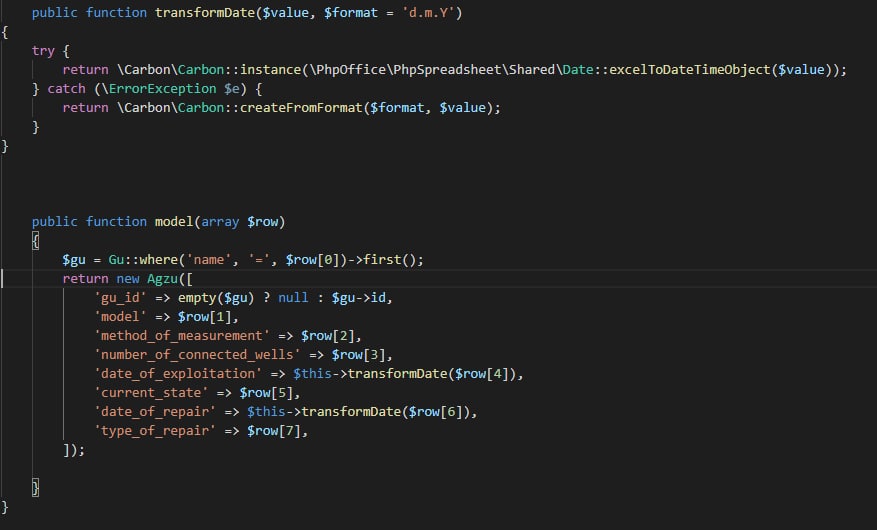Viewport: 877px width, 530px height.
Task: Click the null keyword
Action: [x=293, y=298]
